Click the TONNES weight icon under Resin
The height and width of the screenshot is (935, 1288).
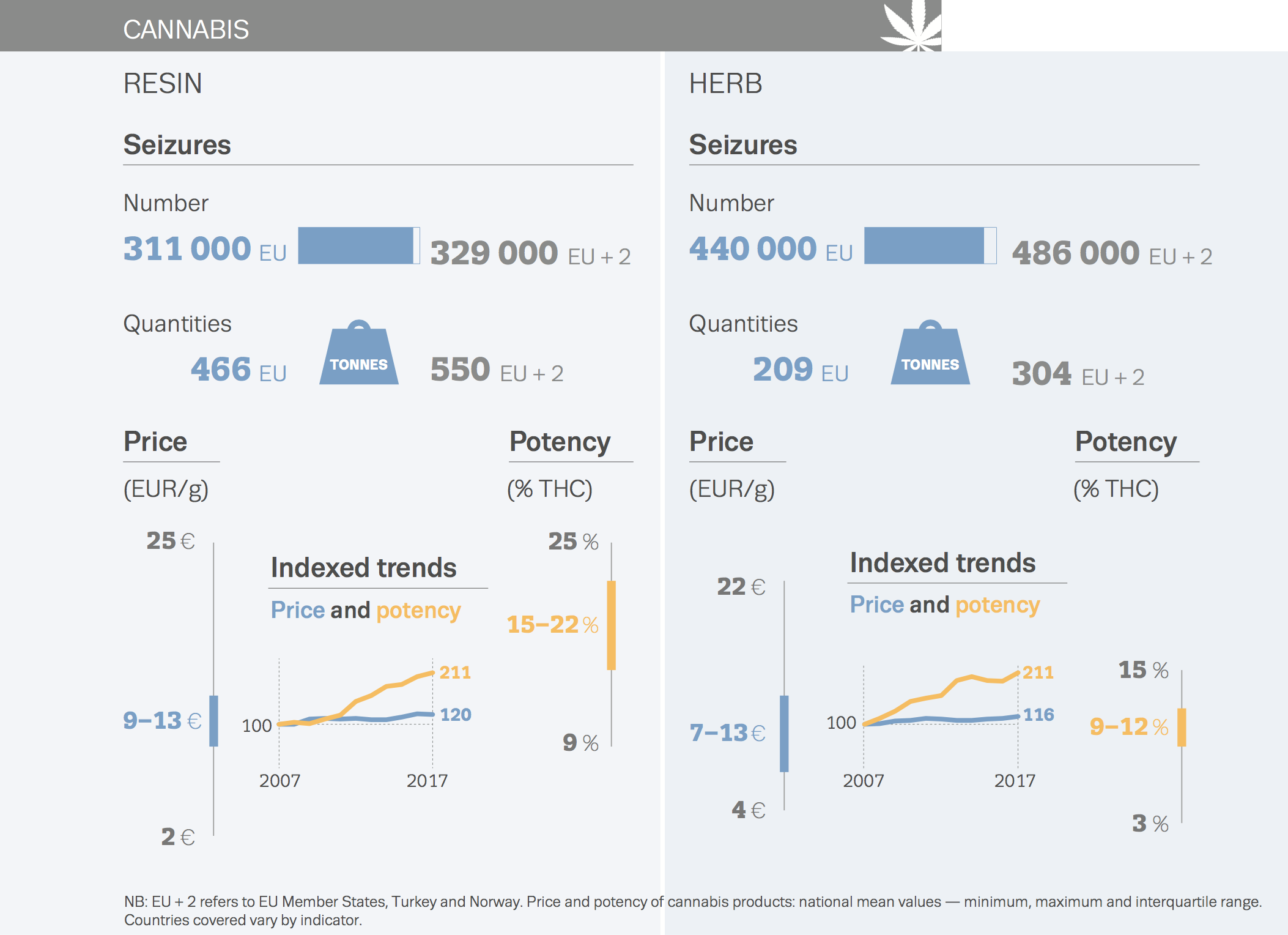click(359, 356)
